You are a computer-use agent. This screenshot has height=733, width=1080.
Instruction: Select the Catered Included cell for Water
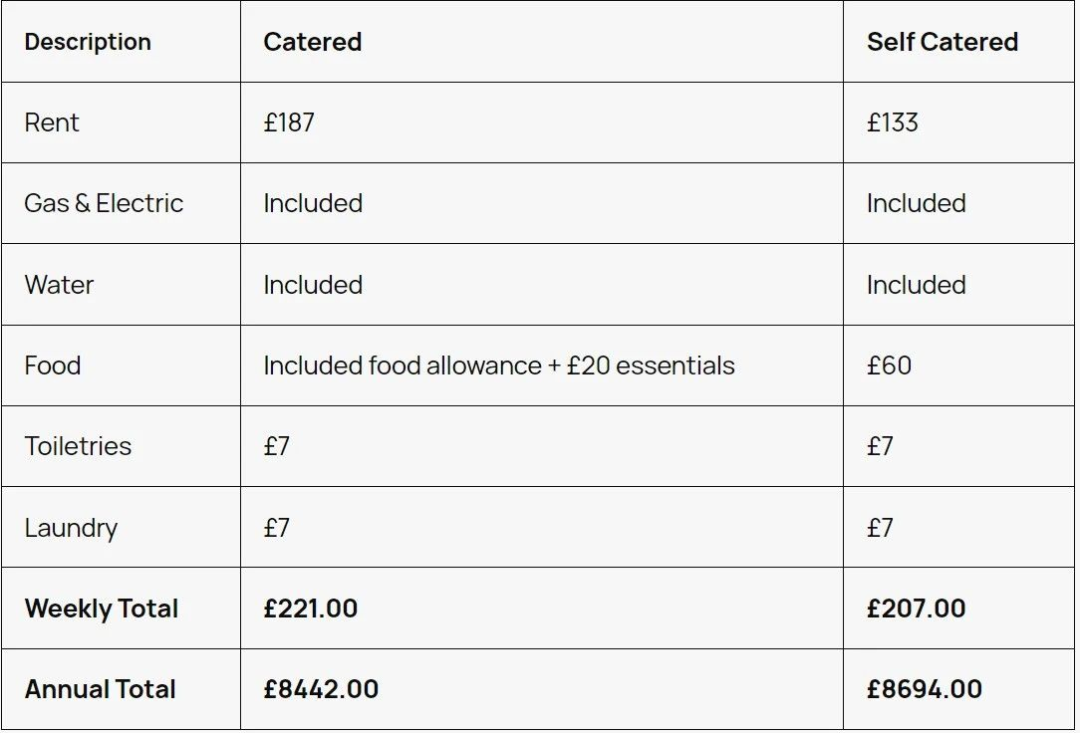[313, 285]
